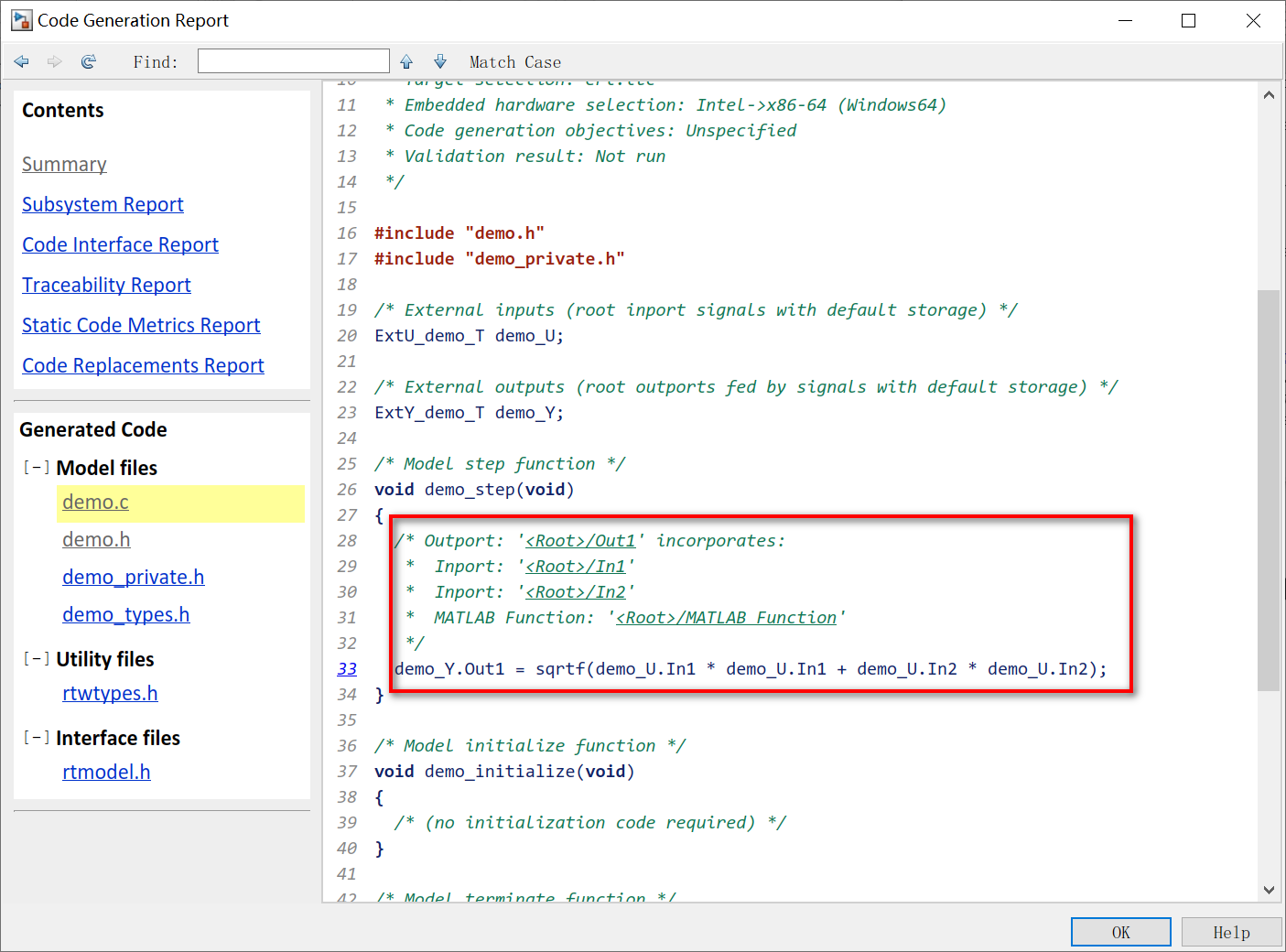The width and height of the screenshot is (1286, 952).
Task: Close the Code Generation Report window
Action: 1253,20
